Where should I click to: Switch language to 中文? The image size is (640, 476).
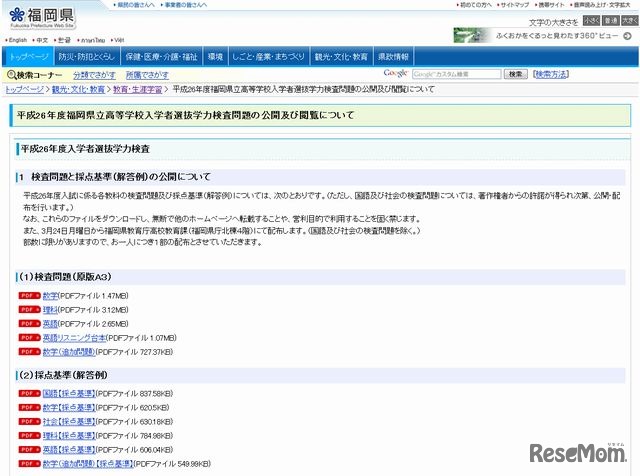pos(42,40)
